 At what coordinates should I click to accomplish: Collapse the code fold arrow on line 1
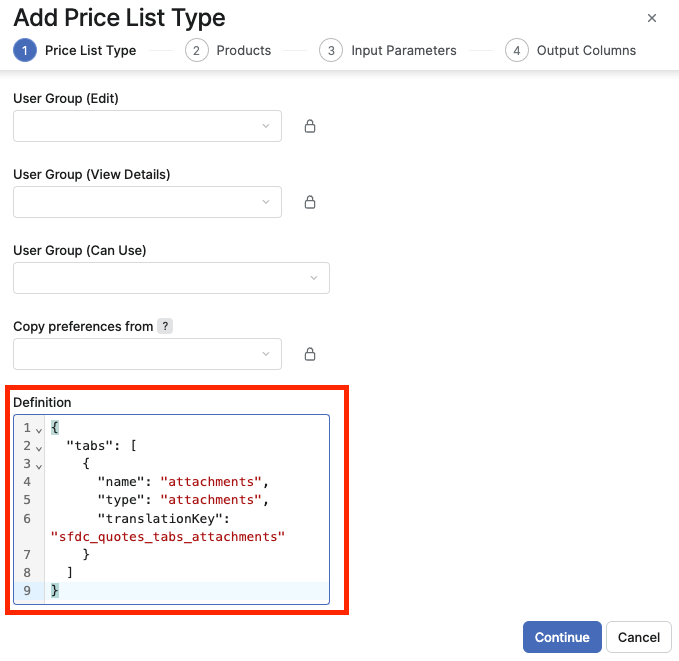click(x=39, y=429)
